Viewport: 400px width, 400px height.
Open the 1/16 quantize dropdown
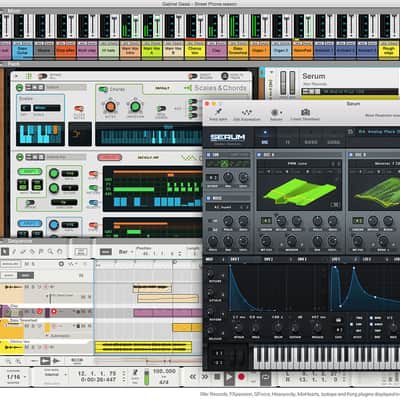[16, 377]
